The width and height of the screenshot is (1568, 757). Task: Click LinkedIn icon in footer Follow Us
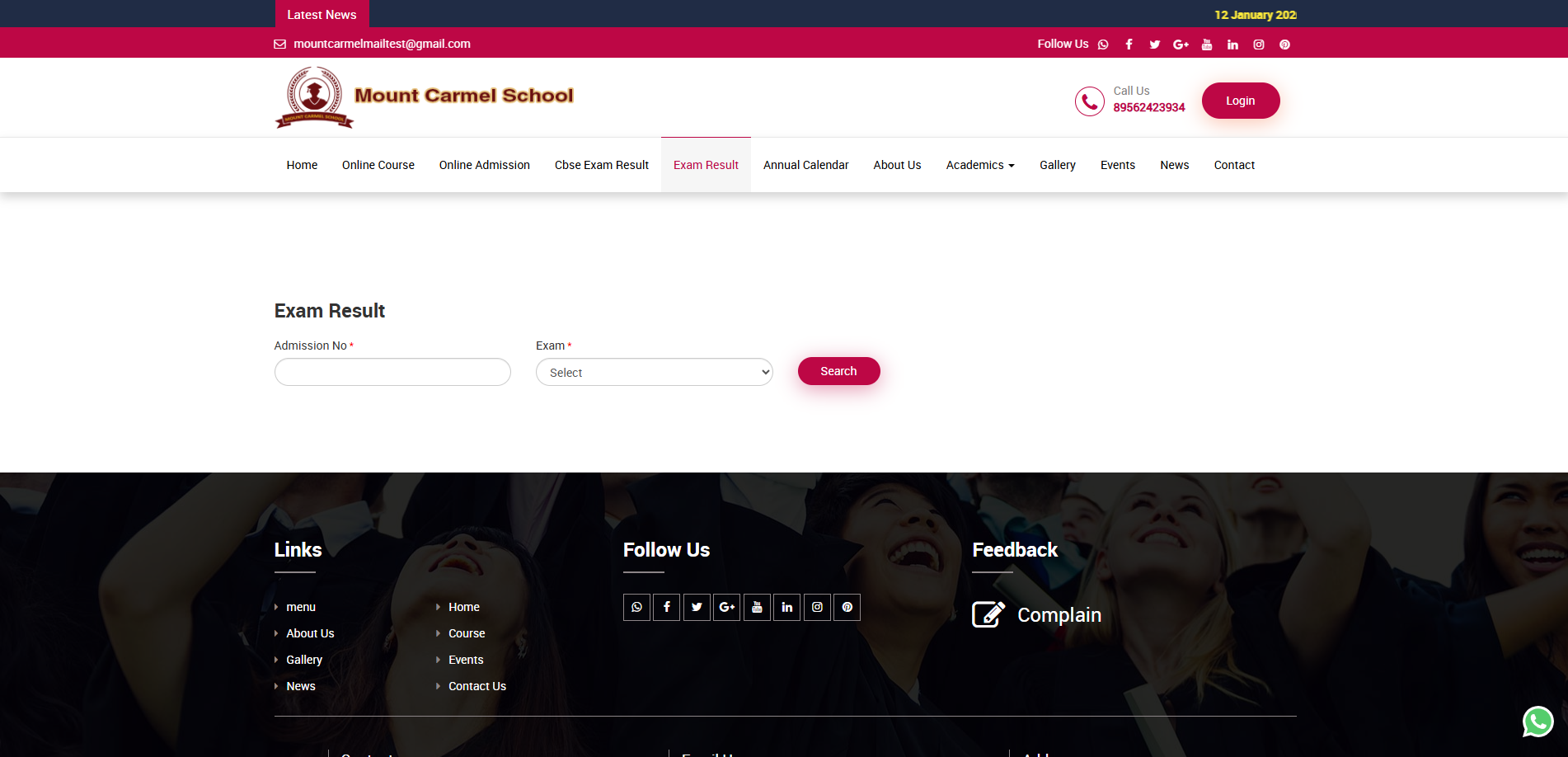(786, 608)
